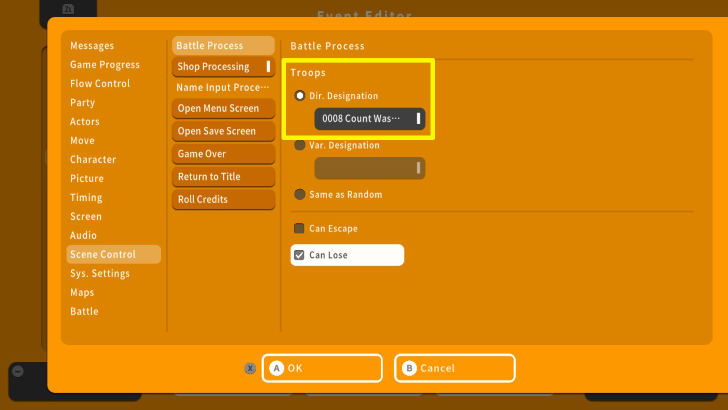The image size is (728, 410).
Task: Choose the Roll Credits command
Action: click(222, 200)
